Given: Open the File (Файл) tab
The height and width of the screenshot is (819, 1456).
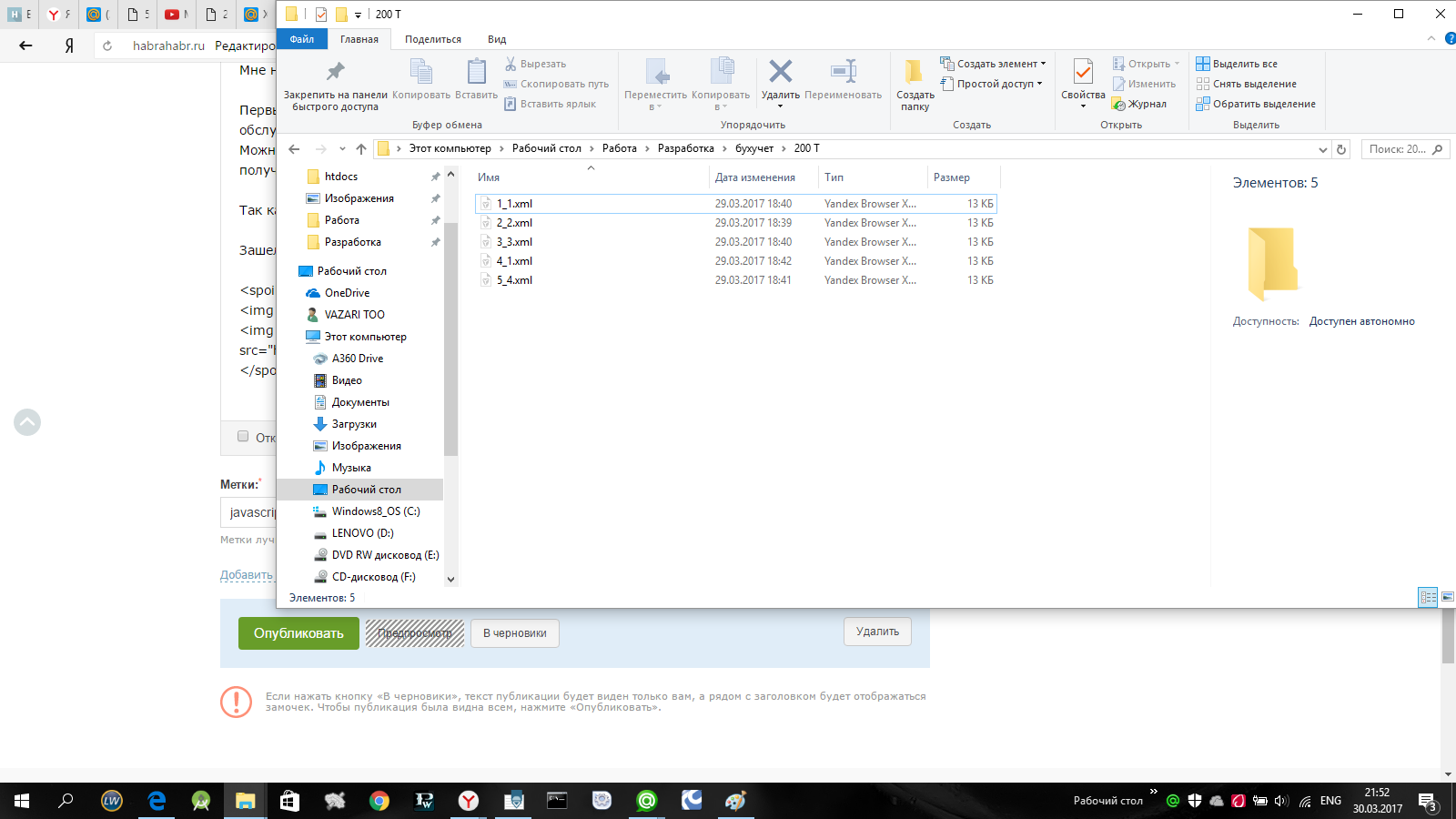Looking at the screenshot, I should [302, 39].
